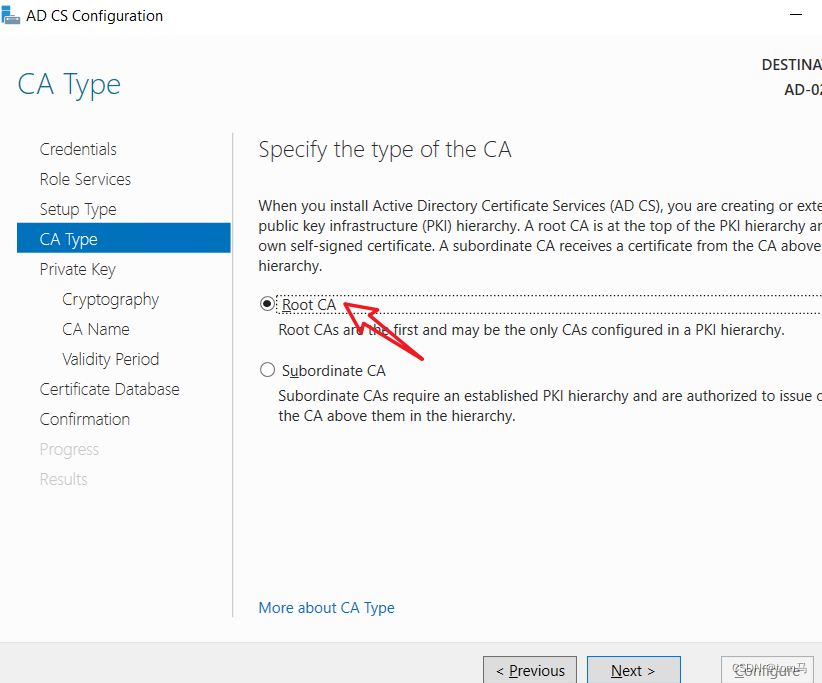
Task: Click the Previous button
Action: pyautogui.click(x=530, y=670)
